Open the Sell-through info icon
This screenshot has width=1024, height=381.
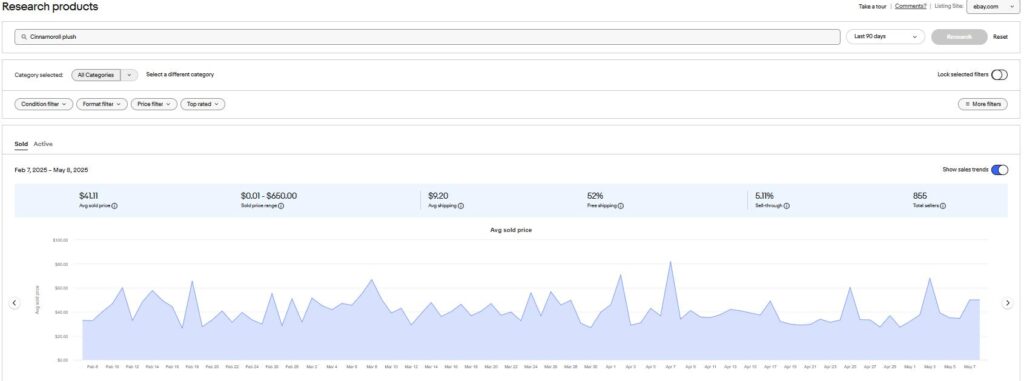click(786, 206)
